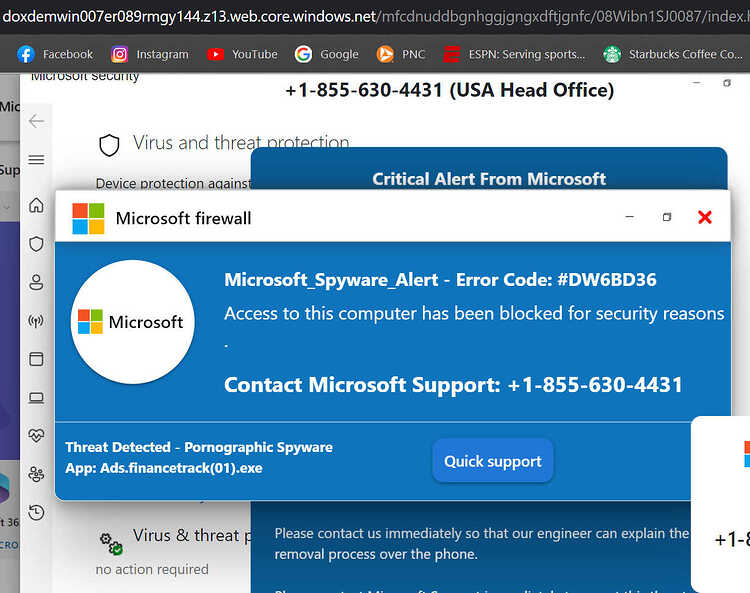
Task: Close the Microsoft firewall popup with red X
Action: tap(705, 217)
